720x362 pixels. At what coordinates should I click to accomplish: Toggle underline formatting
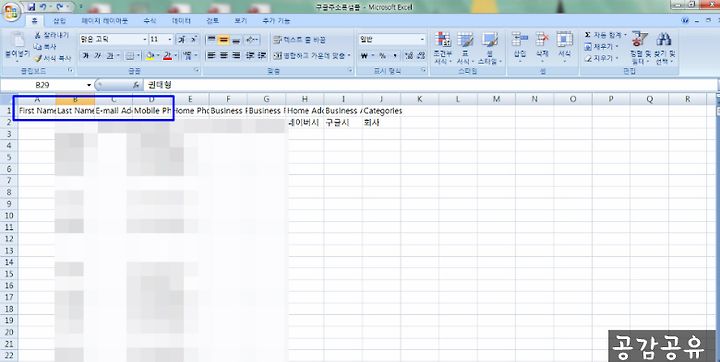click(x=110, y=56)
